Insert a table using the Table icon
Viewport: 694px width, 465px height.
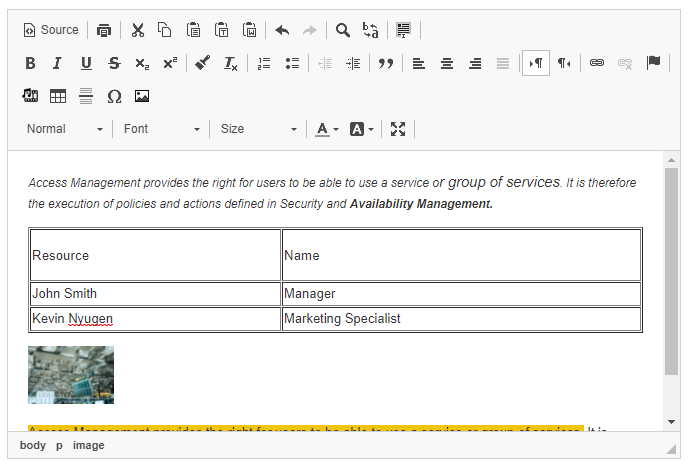click(58, 96)
